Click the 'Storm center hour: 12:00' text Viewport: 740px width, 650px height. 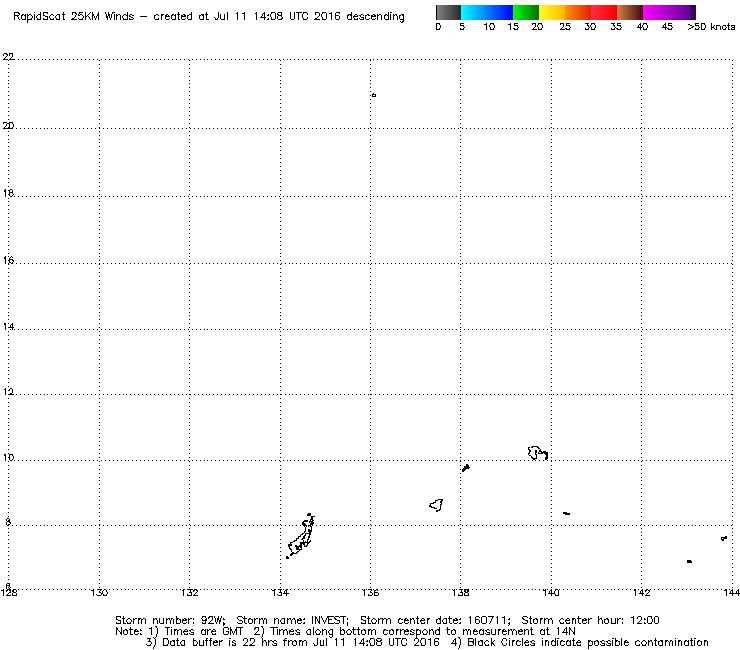(x=590, y=620)
